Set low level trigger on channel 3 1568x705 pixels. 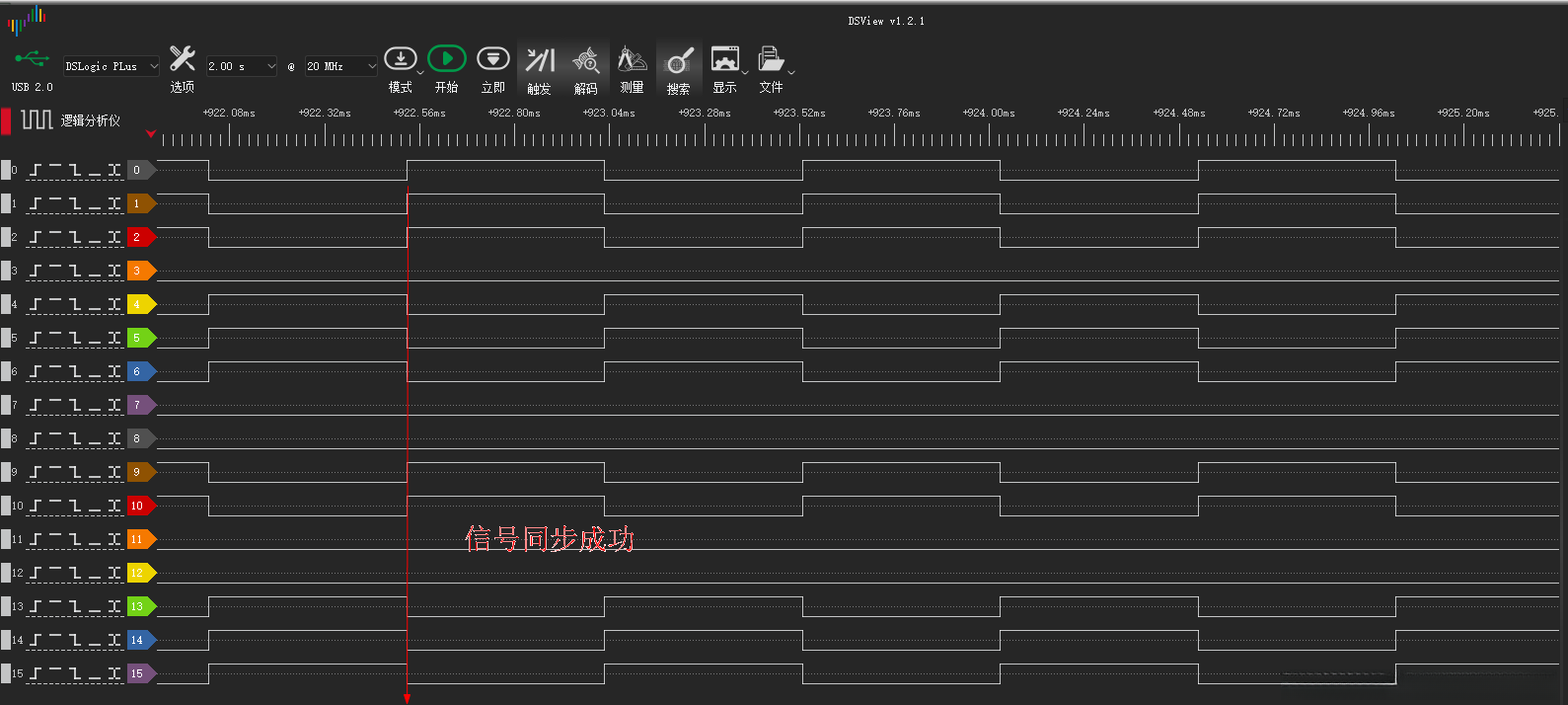pyautogui.click(x=95, y=271)
